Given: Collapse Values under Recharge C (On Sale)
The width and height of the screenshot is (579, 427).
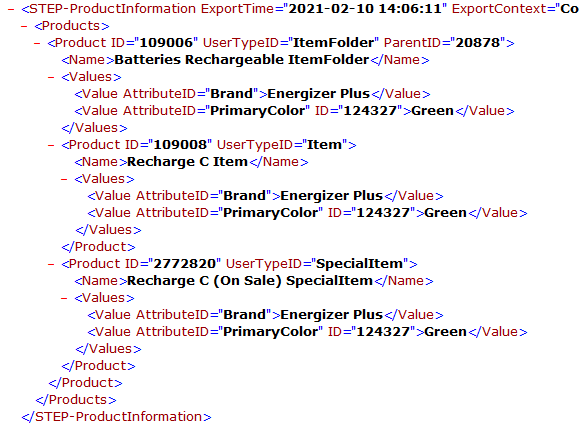Looking at the screenshot, I should coord(64,298).
